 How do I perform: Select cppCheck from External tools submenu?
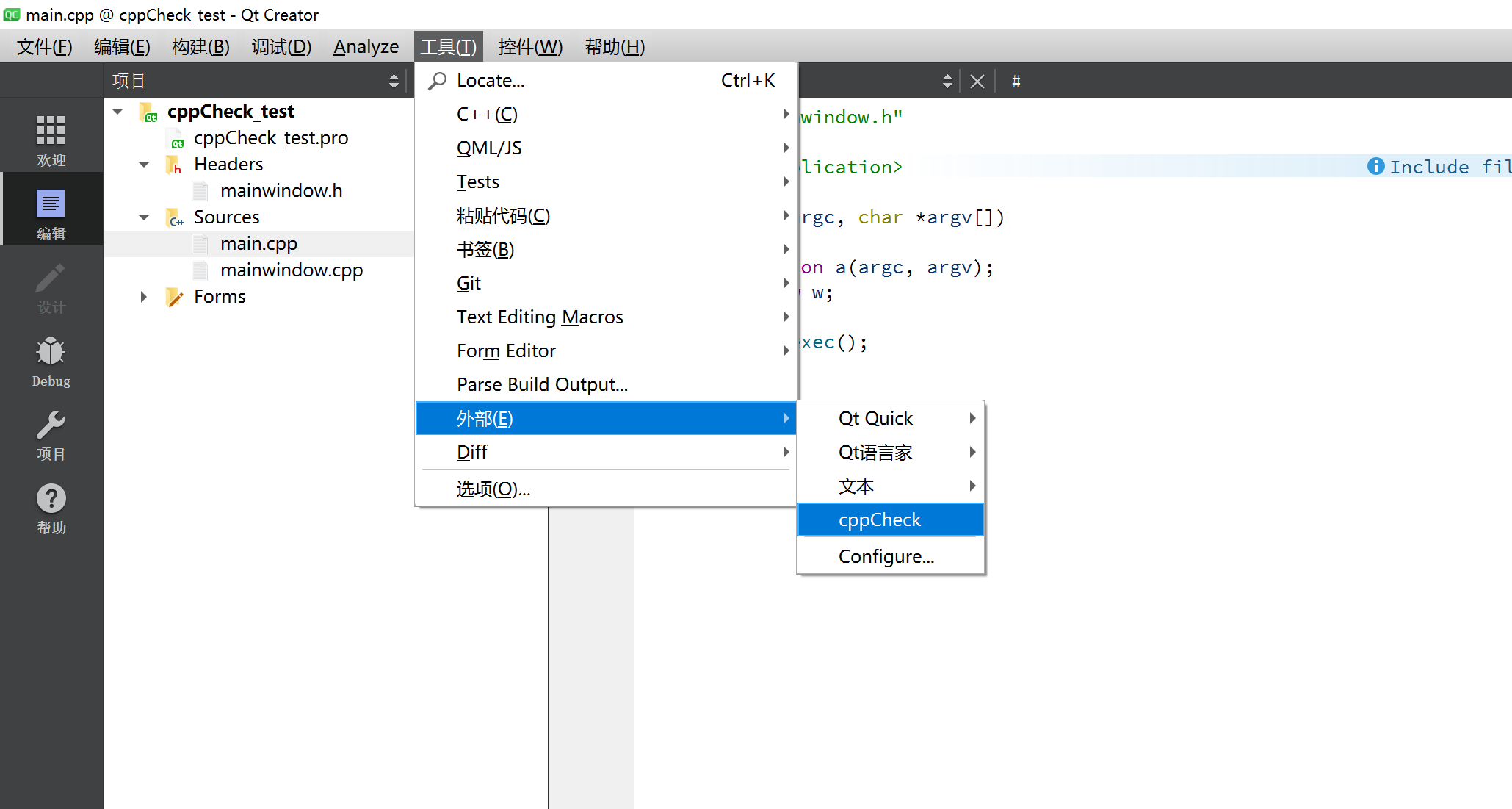pos(880,519)
